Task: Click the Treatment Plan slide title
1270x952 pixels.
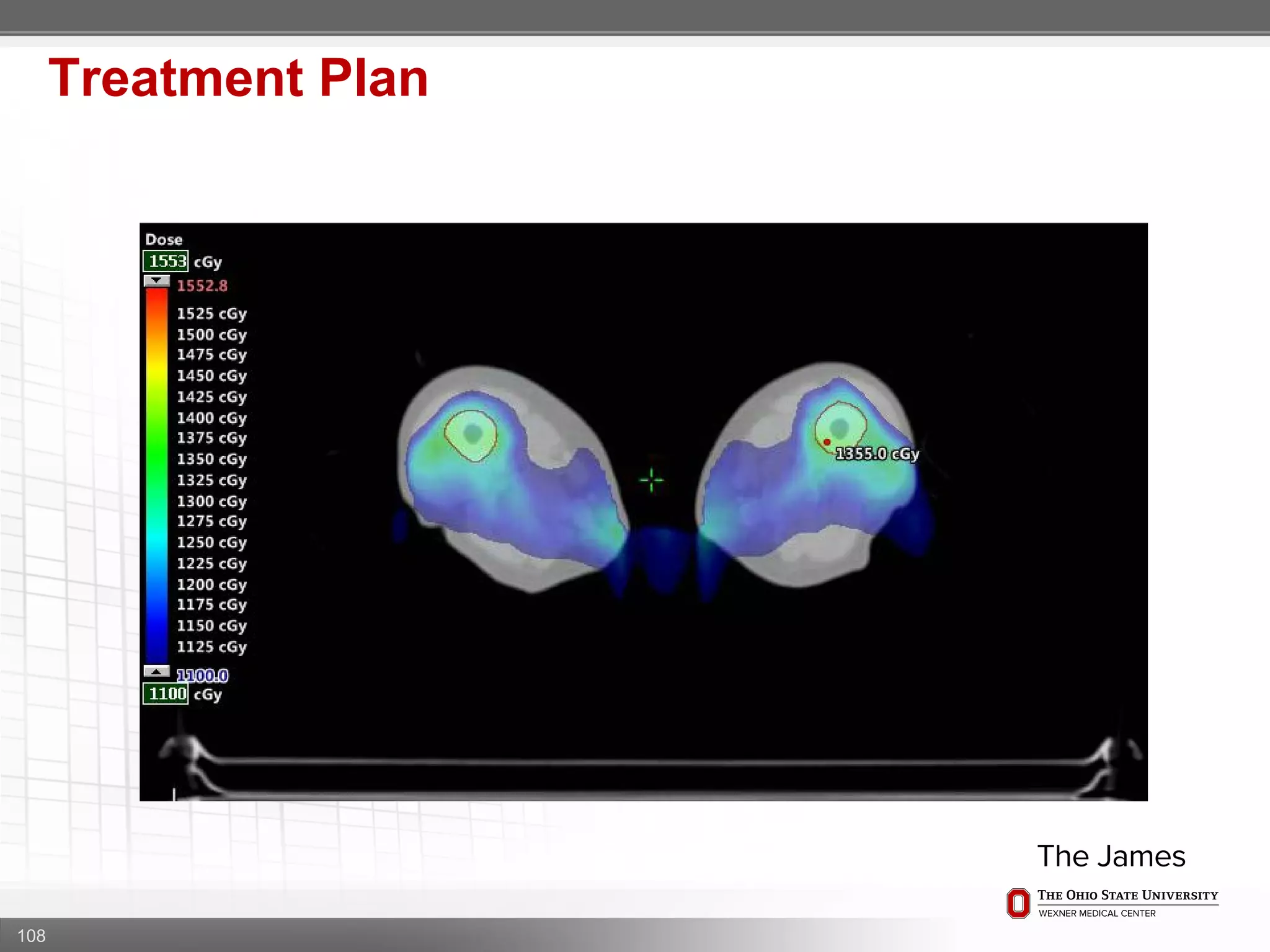Action: pos(238,78)
